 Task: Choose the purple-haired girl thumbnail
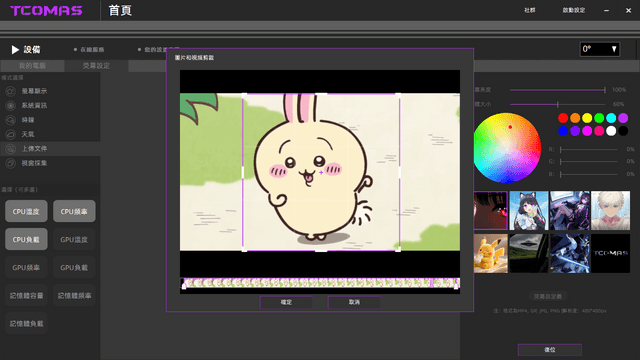570,211
